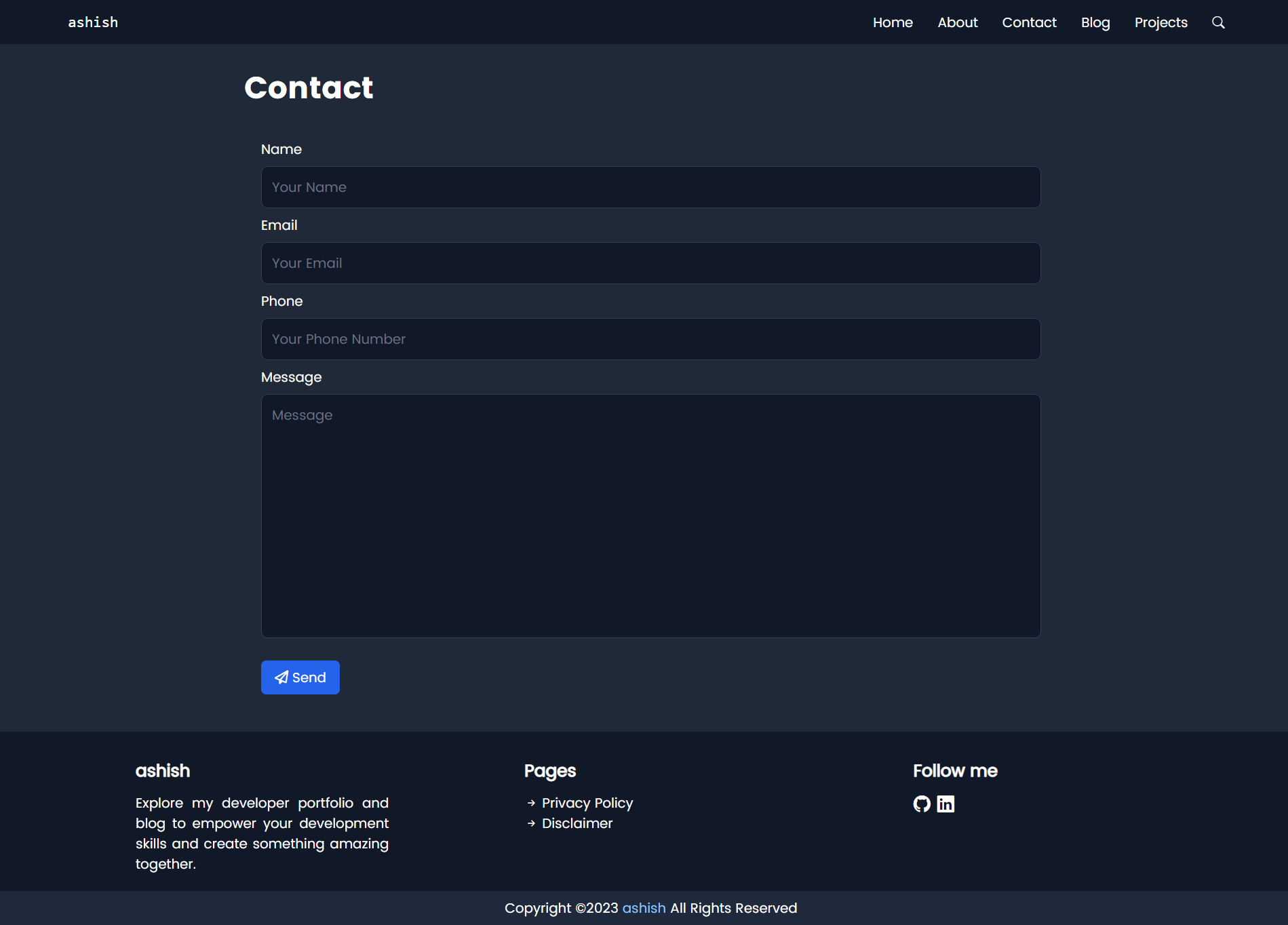Click the Email field label
Image resolution: width=1288 pixels, height=925 pixels.
(x=279, y=225)
